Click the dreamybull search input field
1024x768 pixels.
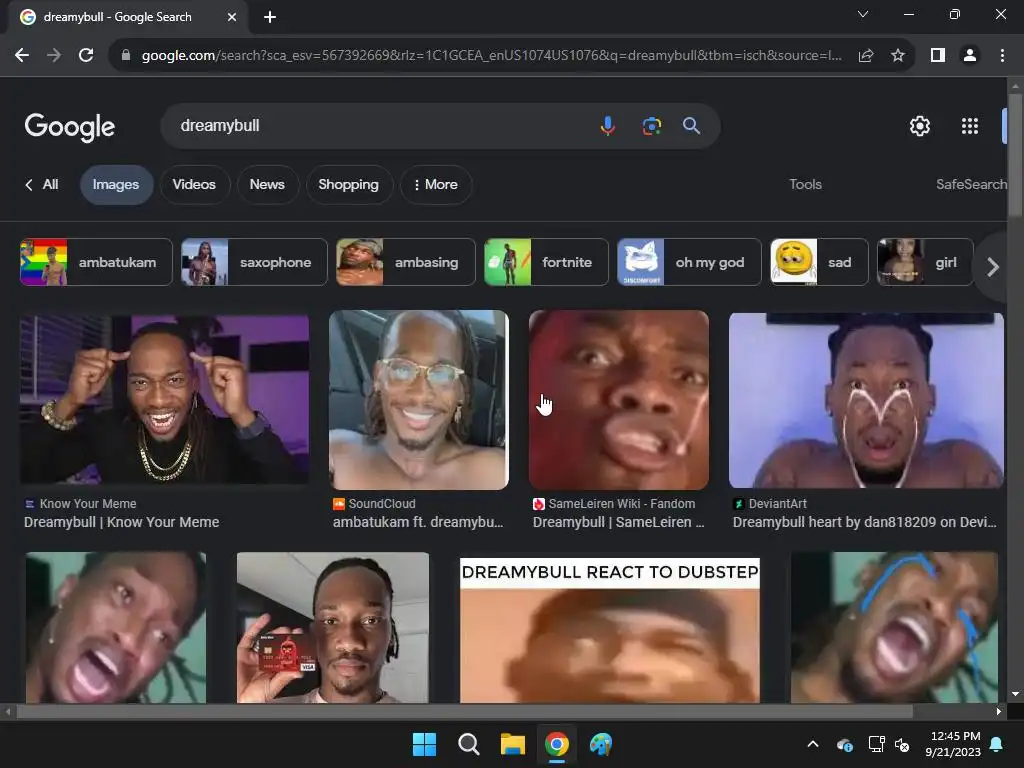[385, 125]
